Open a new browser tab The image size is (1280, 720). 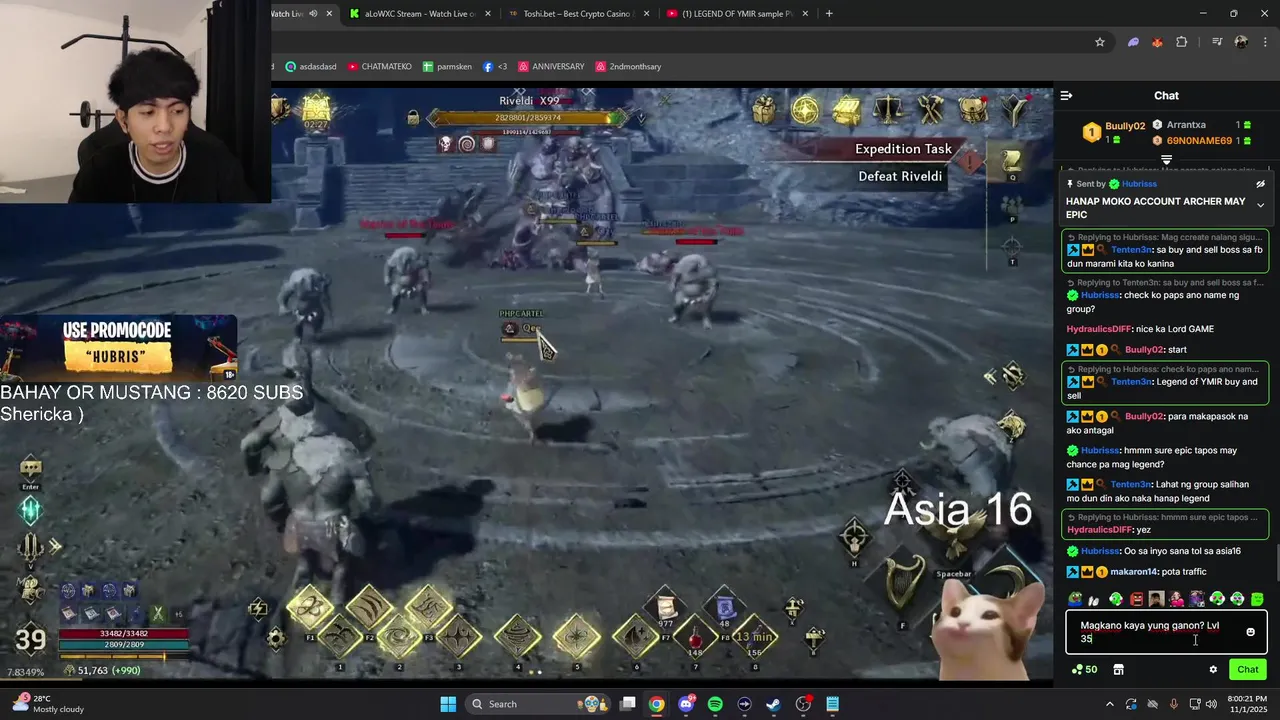tap(829, 14)
